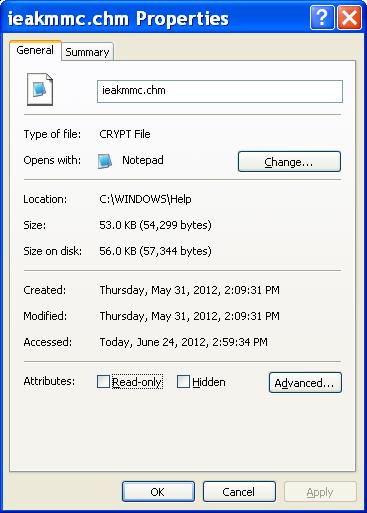Click the Size on disk label
The image size is (367, 513).
pos(53,251)
